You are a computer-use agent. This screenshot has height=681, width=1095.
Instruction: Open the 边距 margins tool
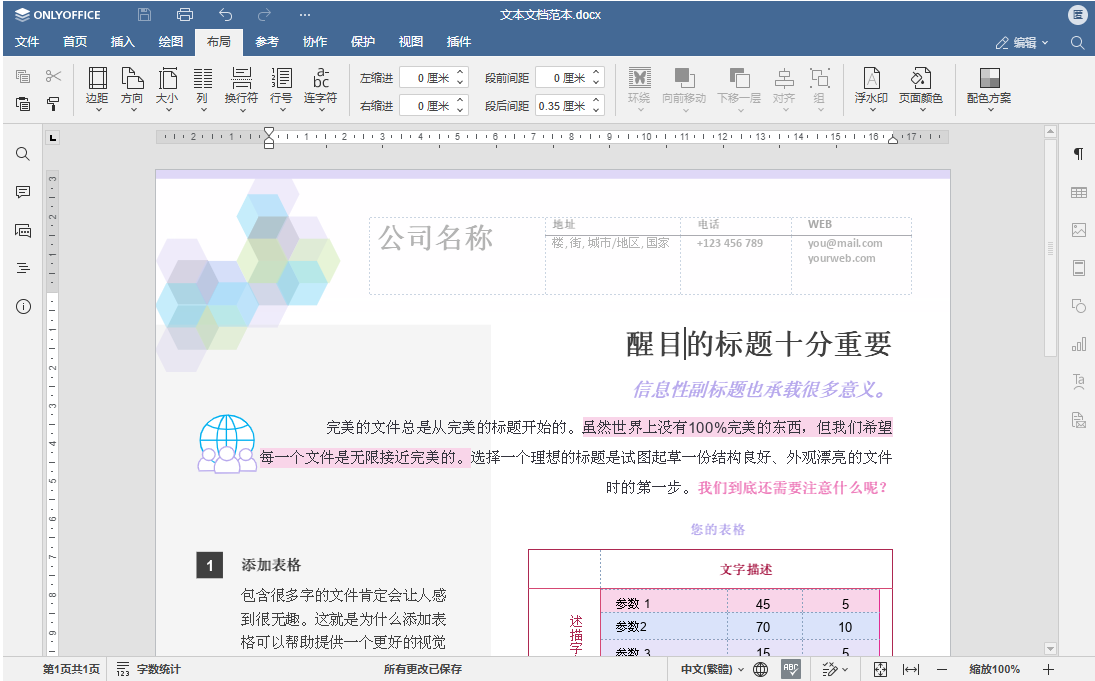(97, 89)
